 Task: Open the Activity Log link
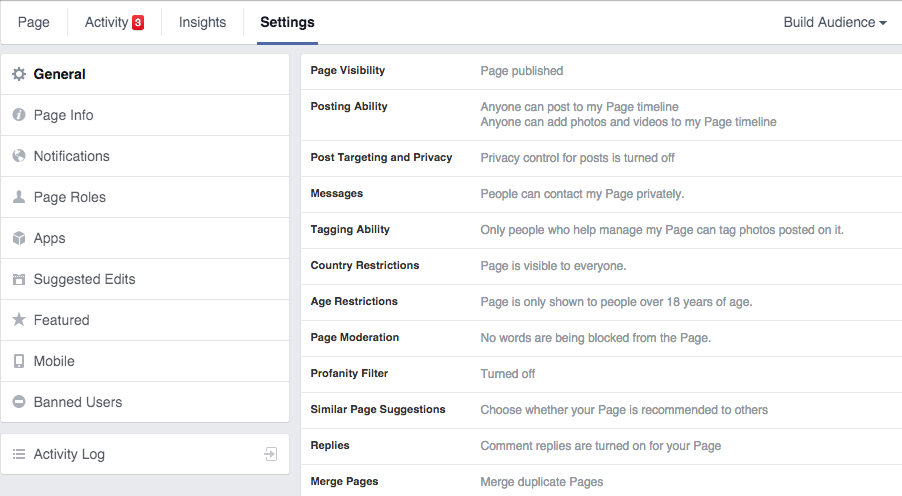point(69,454)
